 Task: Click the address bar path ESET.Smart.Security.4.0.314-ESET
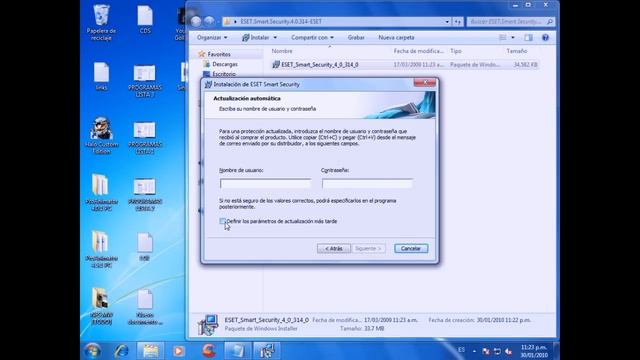(x=281, y=21)
